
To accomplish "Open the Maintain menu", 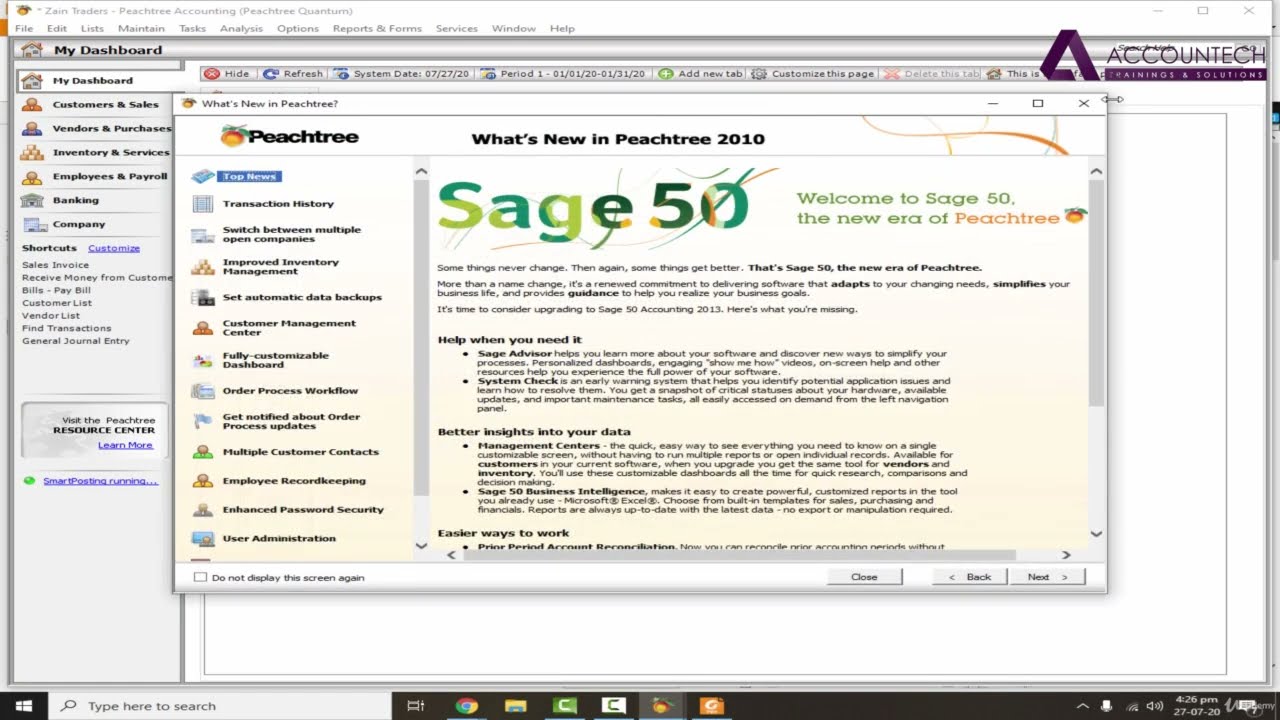I will [x=141, y=28].
